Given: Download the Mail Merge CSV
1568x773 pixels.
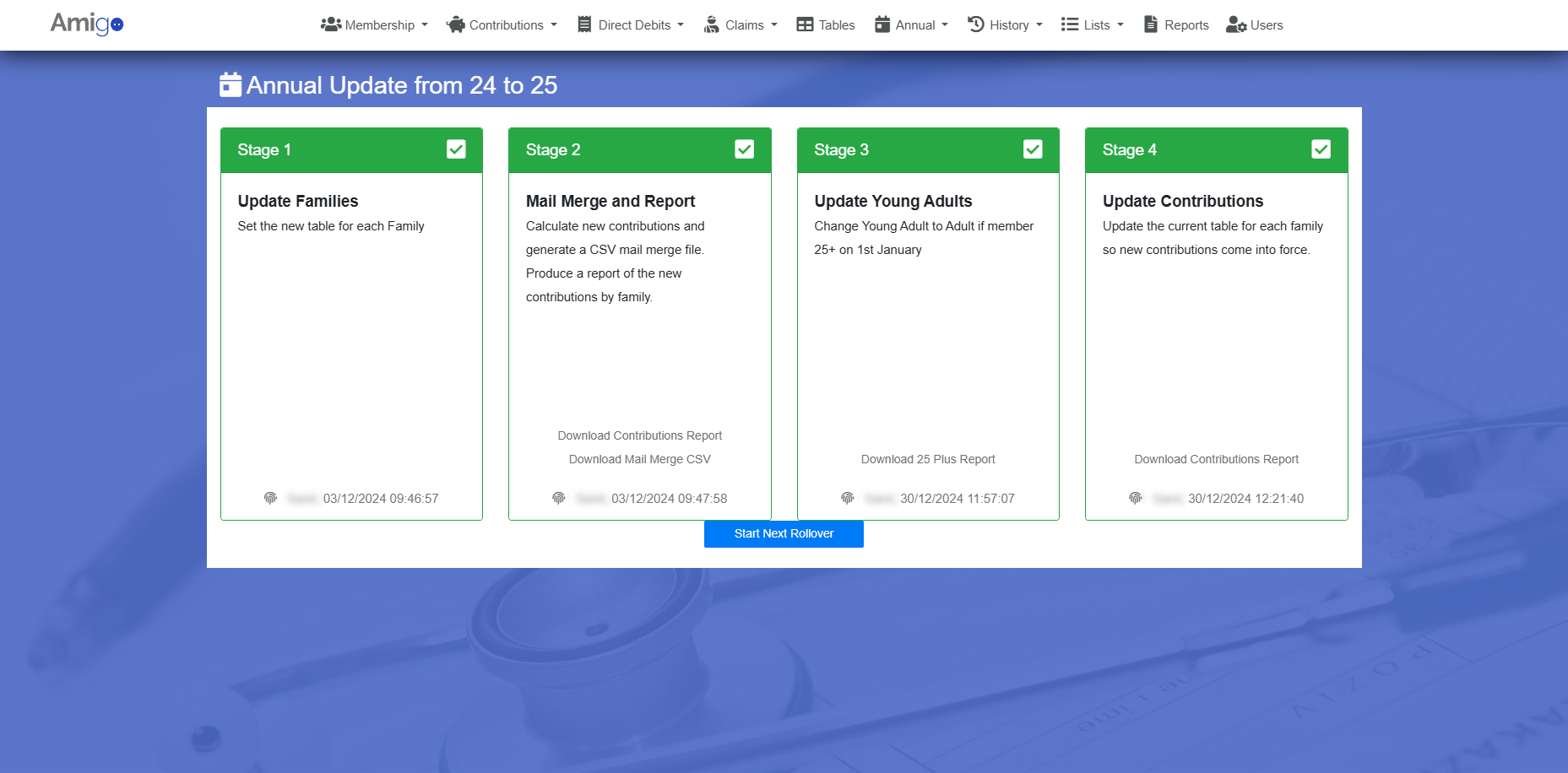Looking at the screenshot, I should pyautogui.click(x=639, y=459).
